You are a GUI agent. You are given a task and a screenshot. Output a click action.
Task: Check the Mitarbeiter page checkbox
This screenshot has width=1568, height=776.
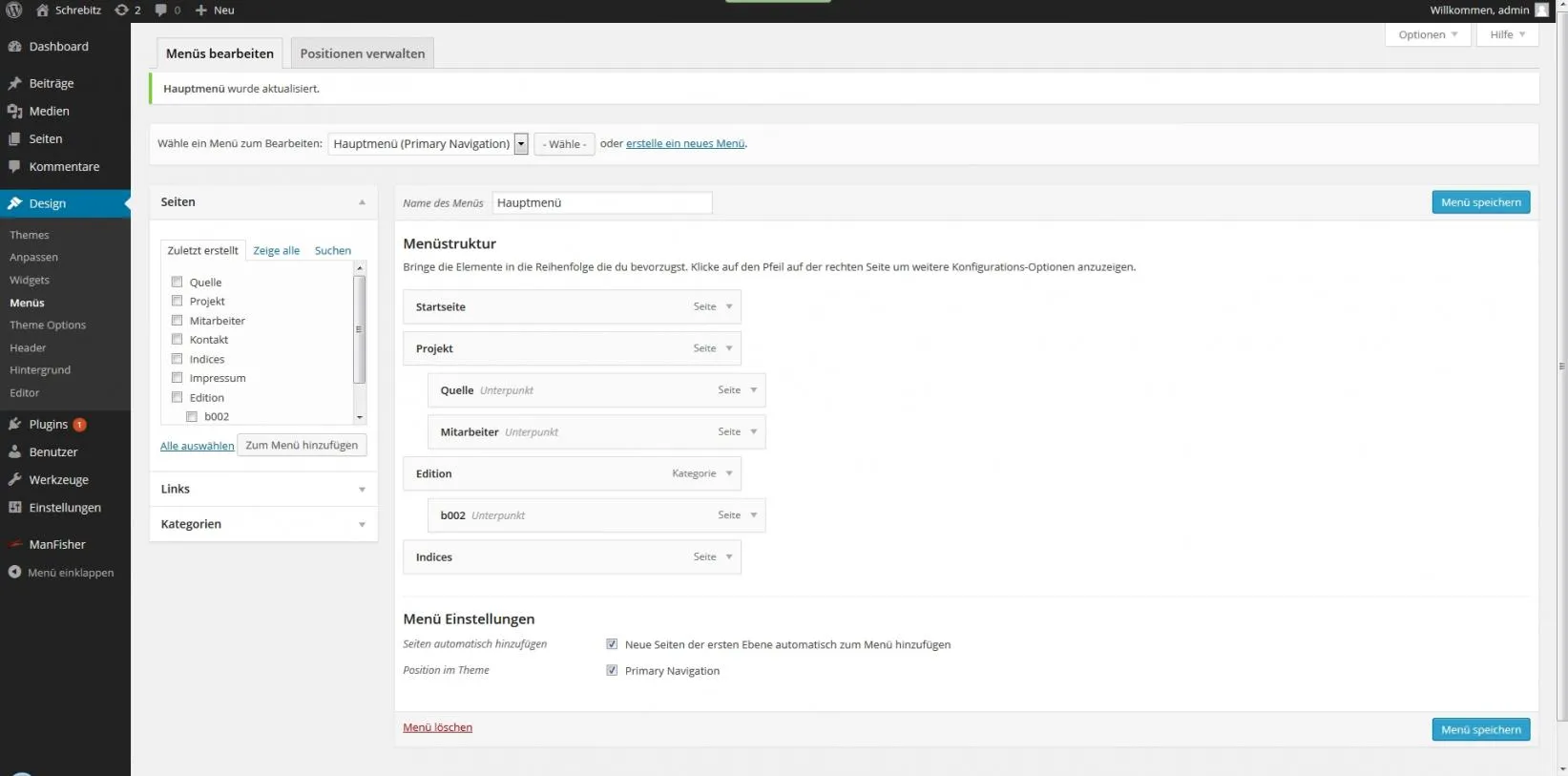click(177, 320)
